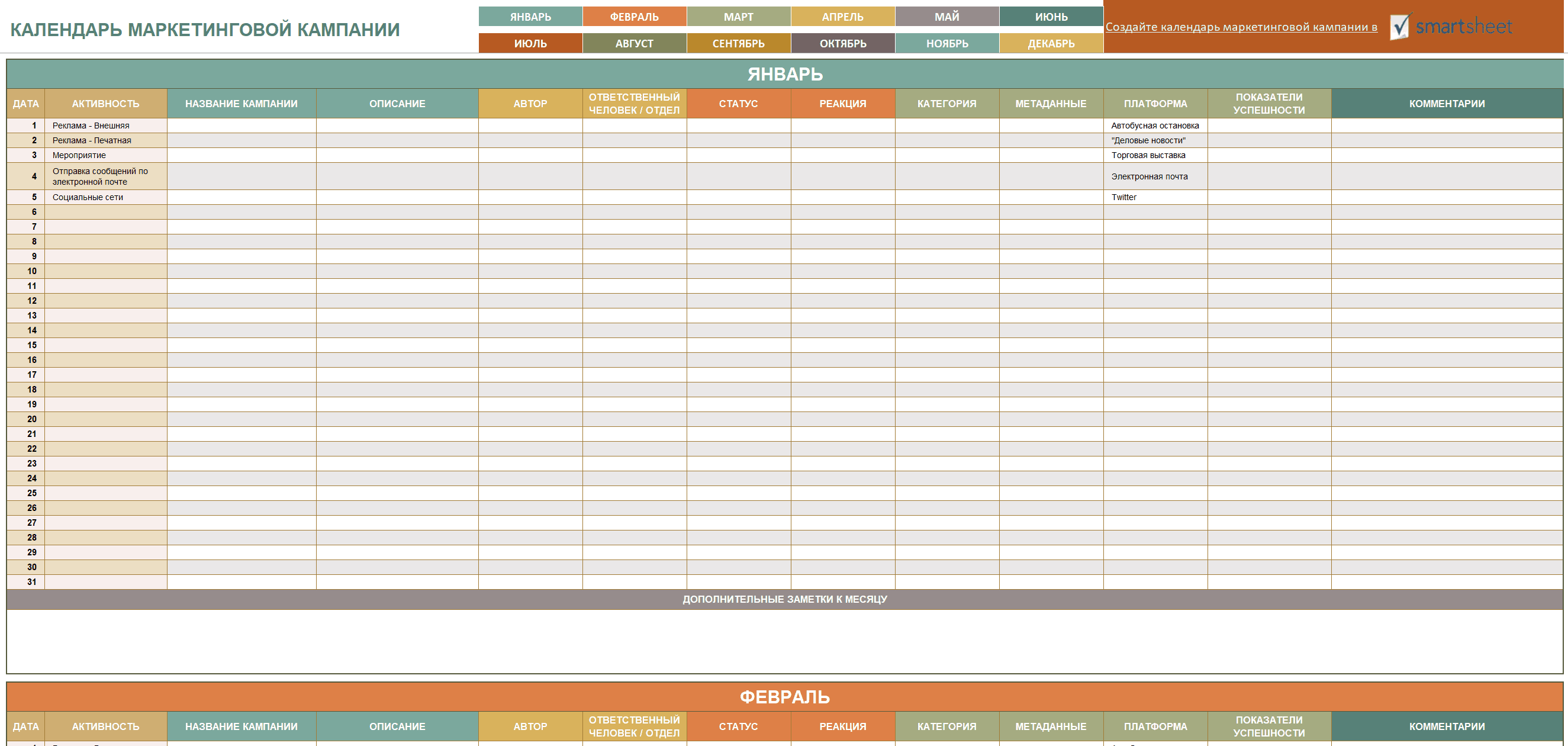Open the ДЕКАБРЬ month button

point(1051,43)
